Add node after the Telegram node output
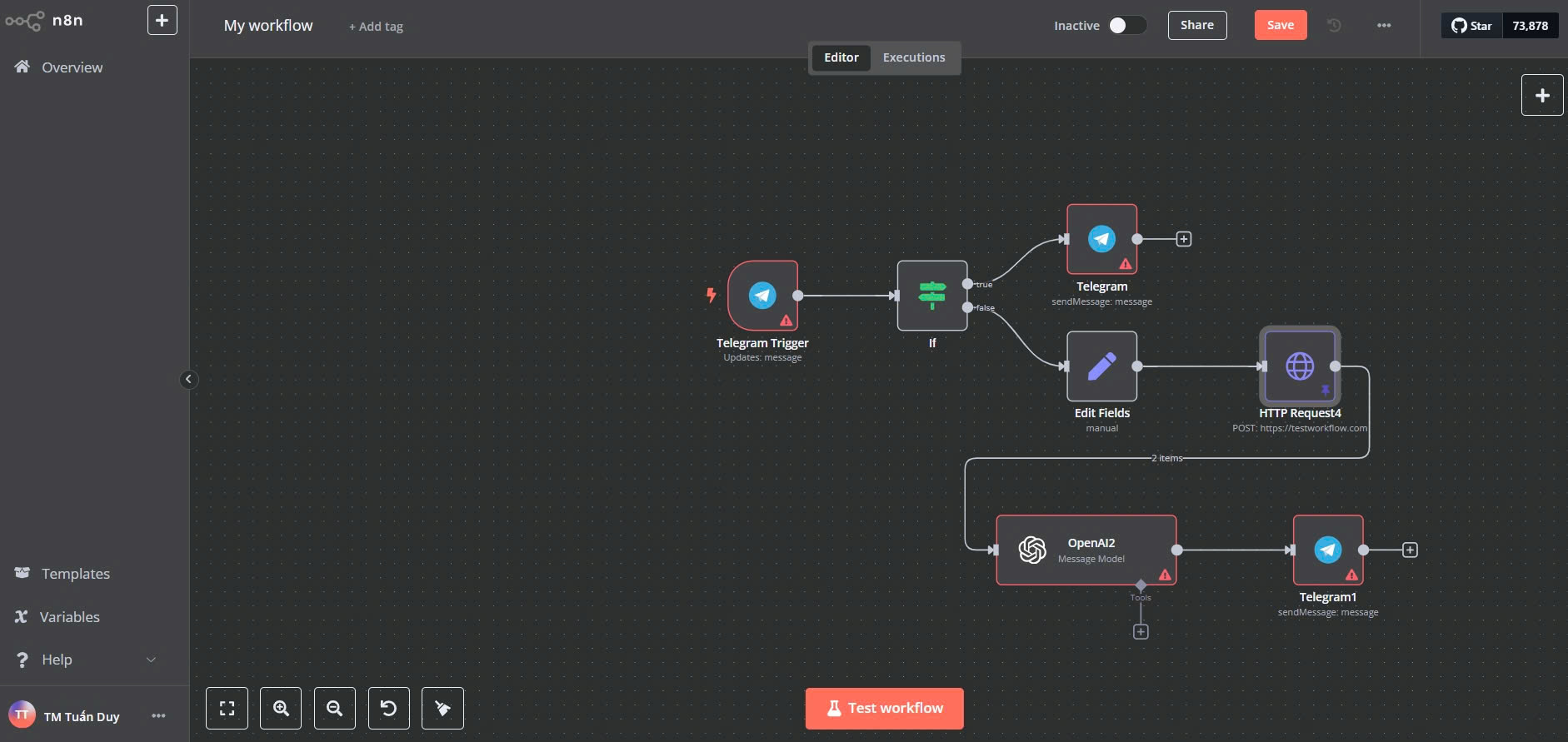Image resolution: width=1568 pixels, height=742 pixels. tap(1183, 239)
